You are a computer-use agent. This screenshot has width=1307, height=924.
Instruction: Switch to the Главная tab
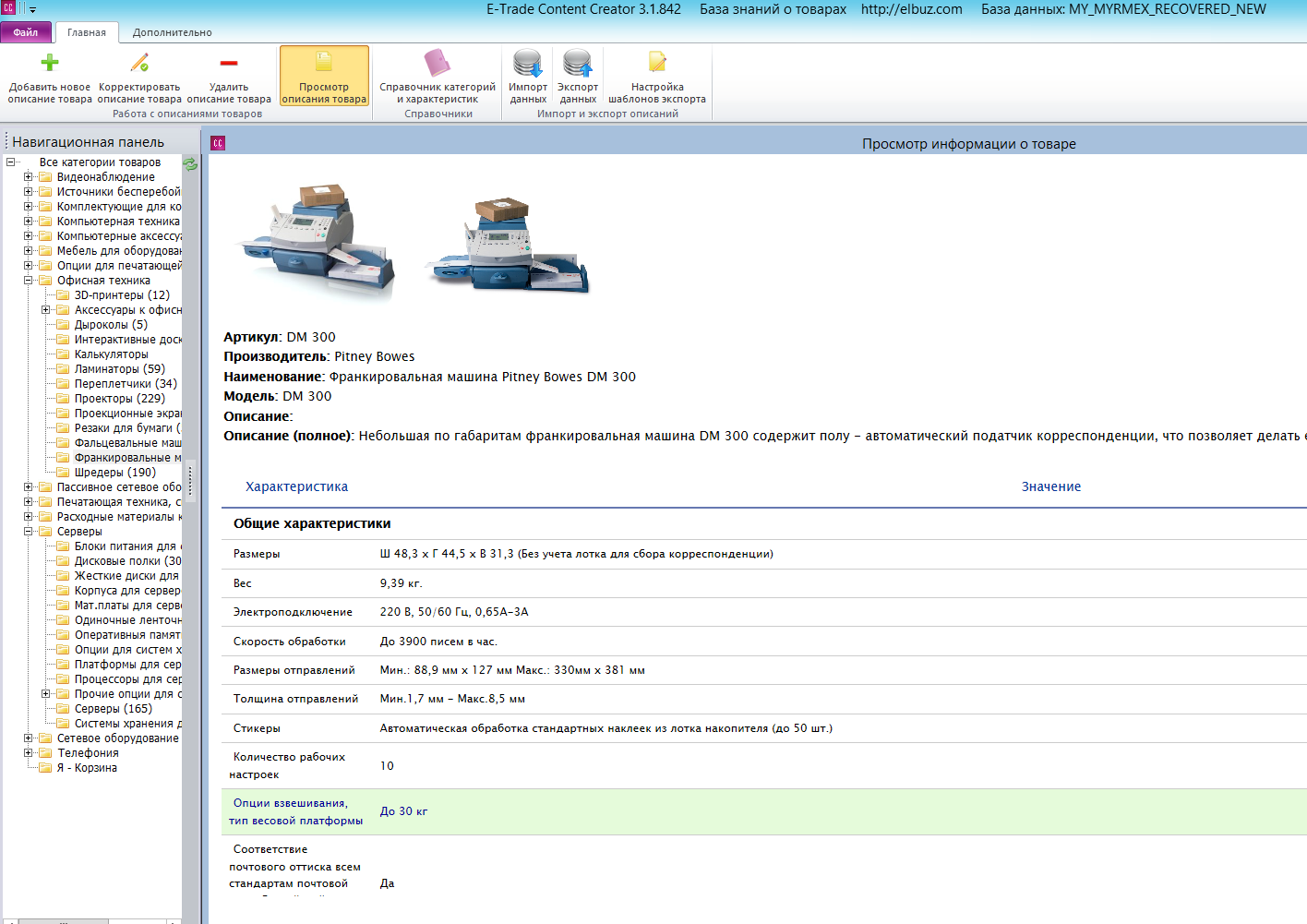pyautogui.click(x=87, y=32)
